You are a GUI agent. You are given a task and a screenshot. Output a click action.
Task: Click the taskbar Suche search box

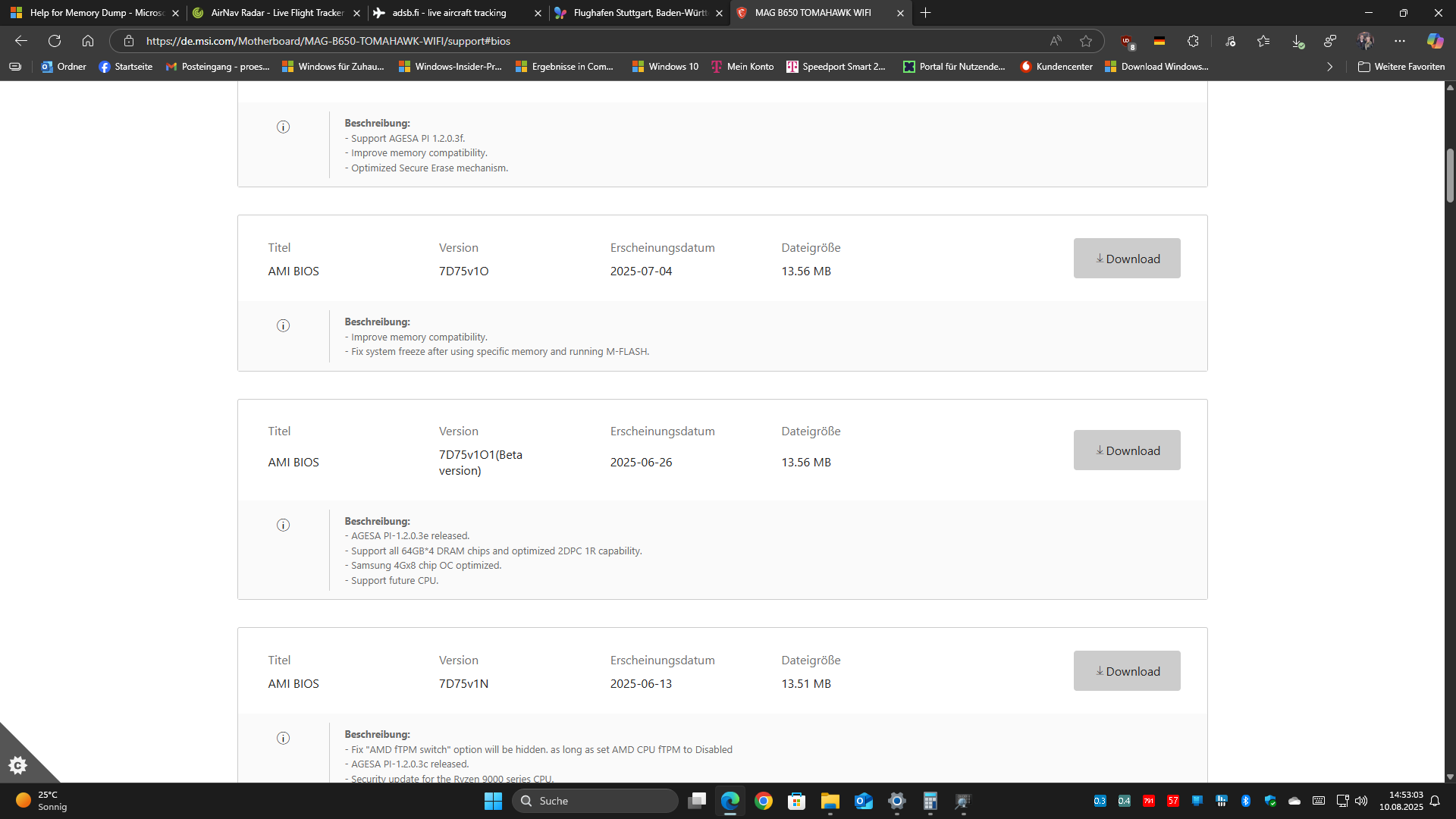click(595, 801)
